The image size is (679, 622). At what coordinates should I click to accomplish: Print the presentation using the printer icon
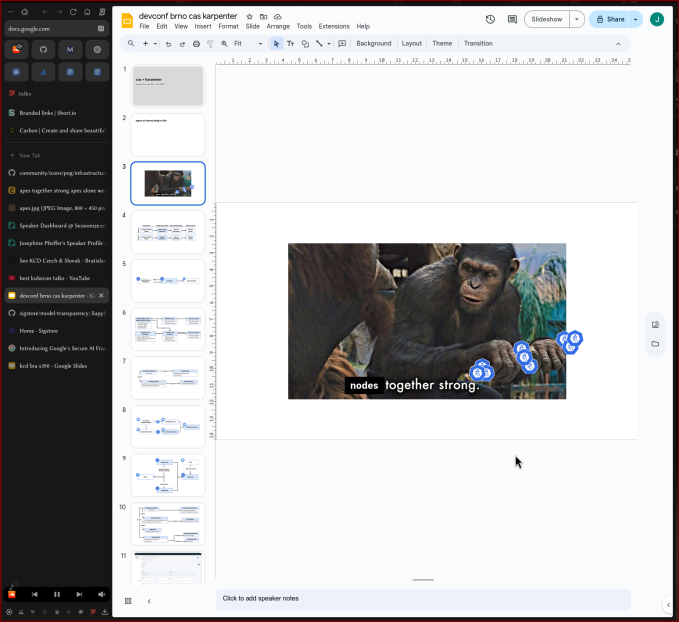point(196,44)
